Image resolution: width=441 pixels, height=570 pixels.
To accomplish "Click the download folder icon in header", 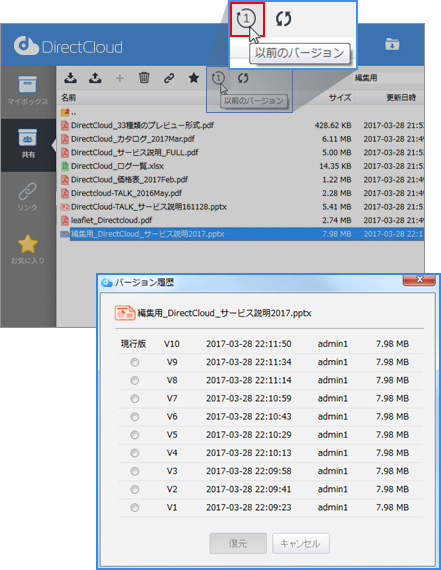I will (392, 44).
